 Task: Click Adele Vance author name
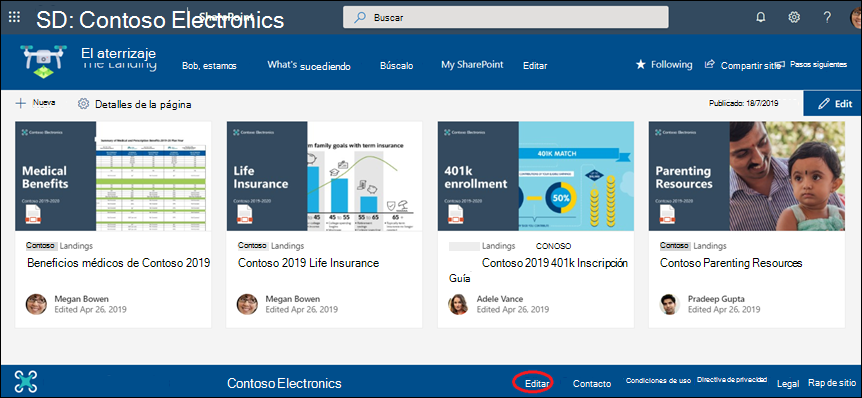click(500, 299)
